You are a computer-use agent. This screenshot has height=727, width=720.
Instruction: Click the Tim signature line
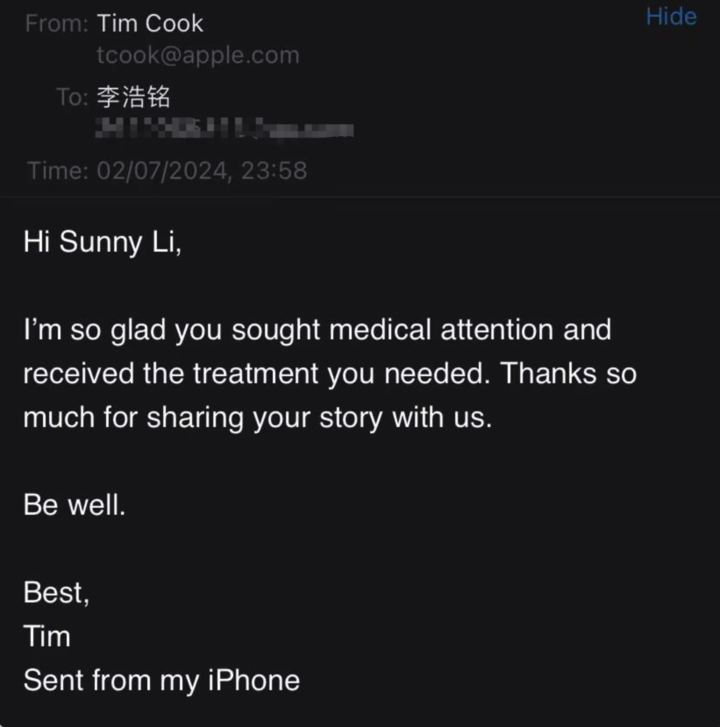click(47, 637)
